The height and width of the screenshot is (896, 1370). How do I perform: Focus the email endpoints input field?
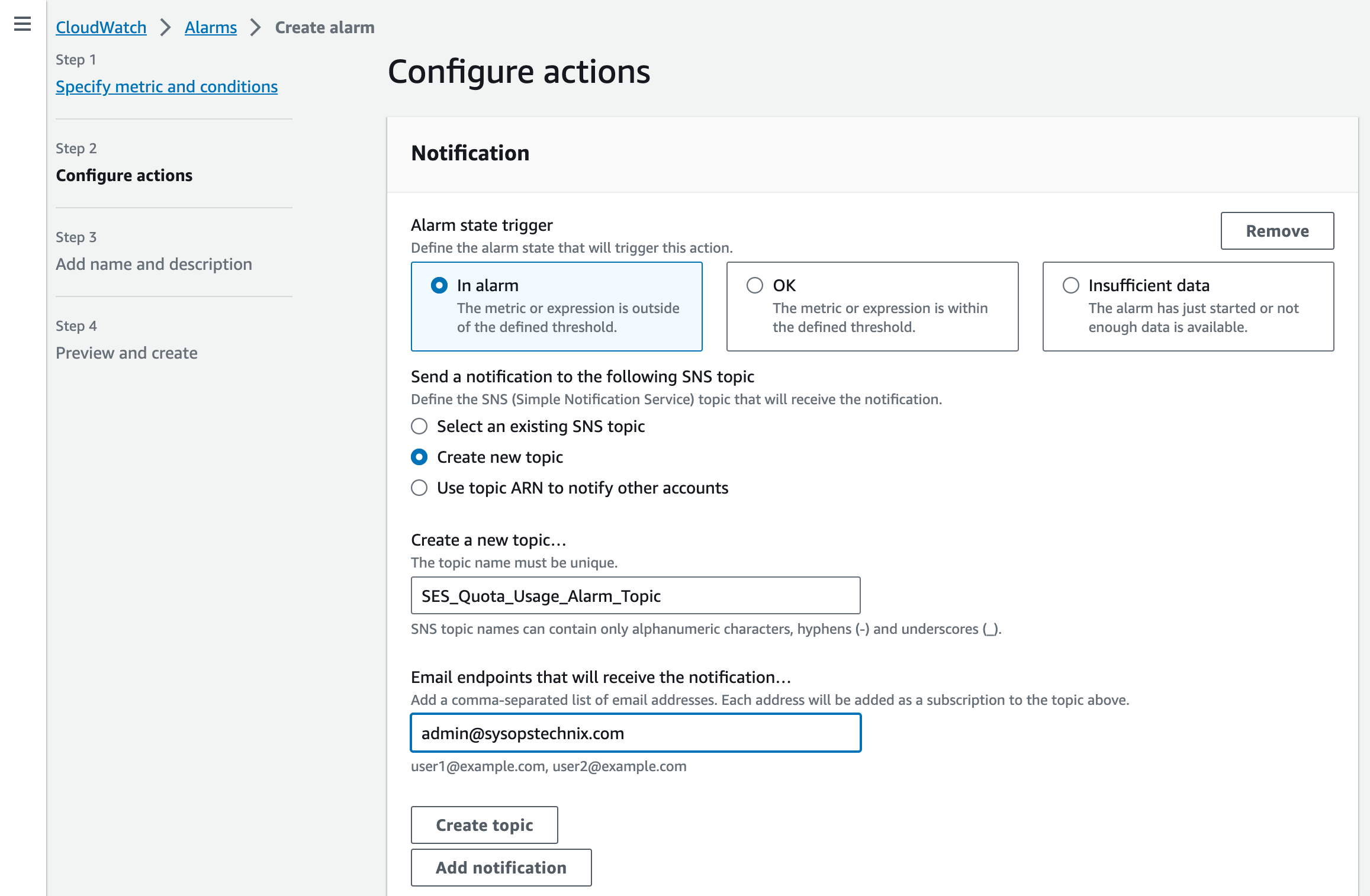(x=635, y=733)
